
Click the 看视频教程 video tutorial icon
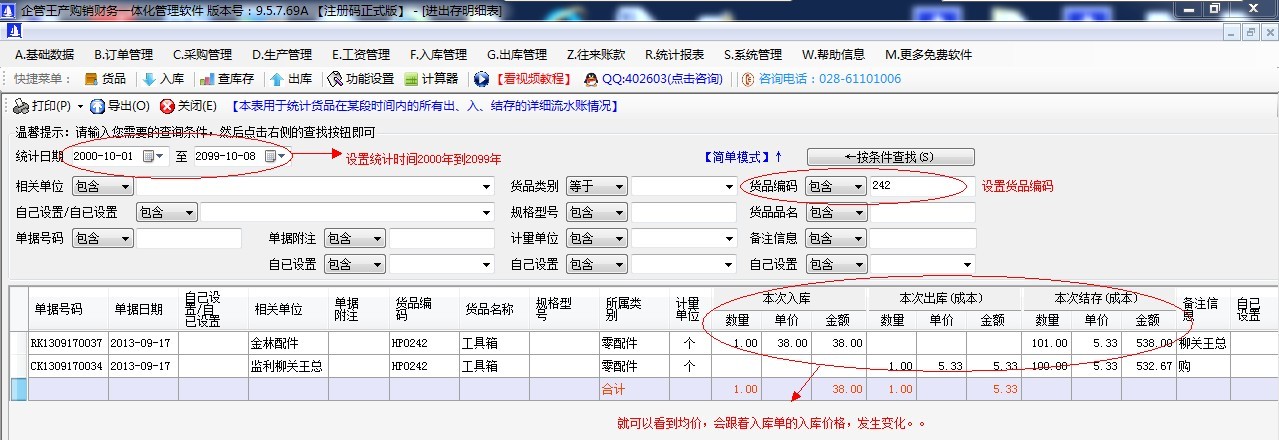point(482,79)
